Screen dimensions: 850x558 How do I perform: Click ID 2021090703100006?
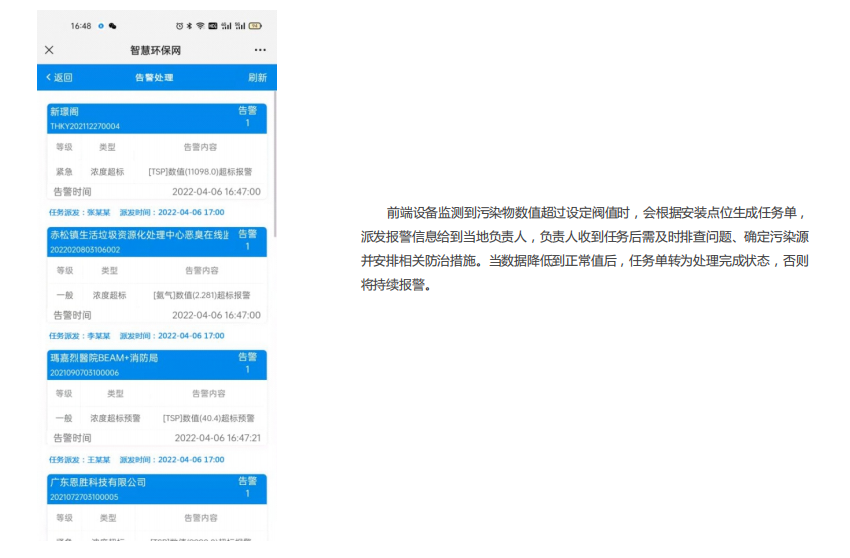pos(84,373)
